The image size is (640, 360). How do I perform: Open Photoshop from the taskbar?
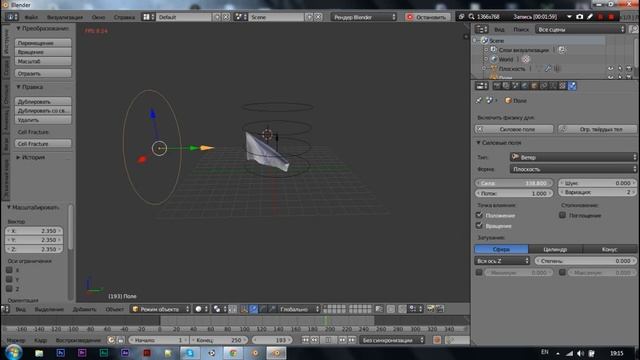60,353
